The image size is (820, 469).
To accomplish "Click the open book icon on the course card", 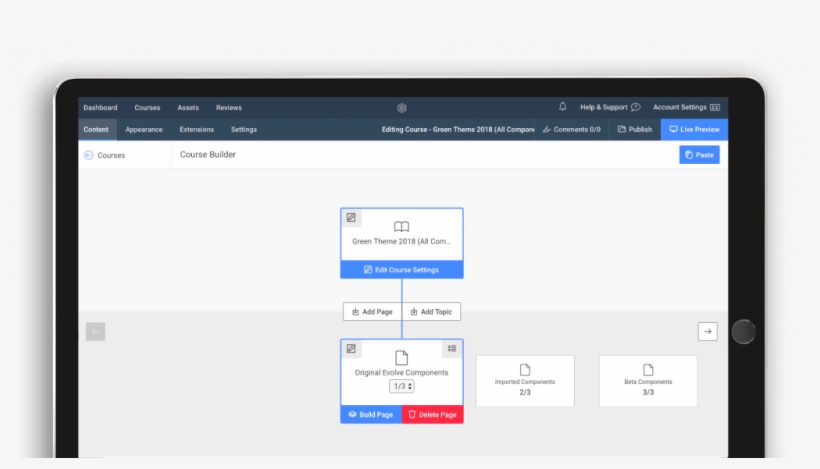I will point(402,226).
